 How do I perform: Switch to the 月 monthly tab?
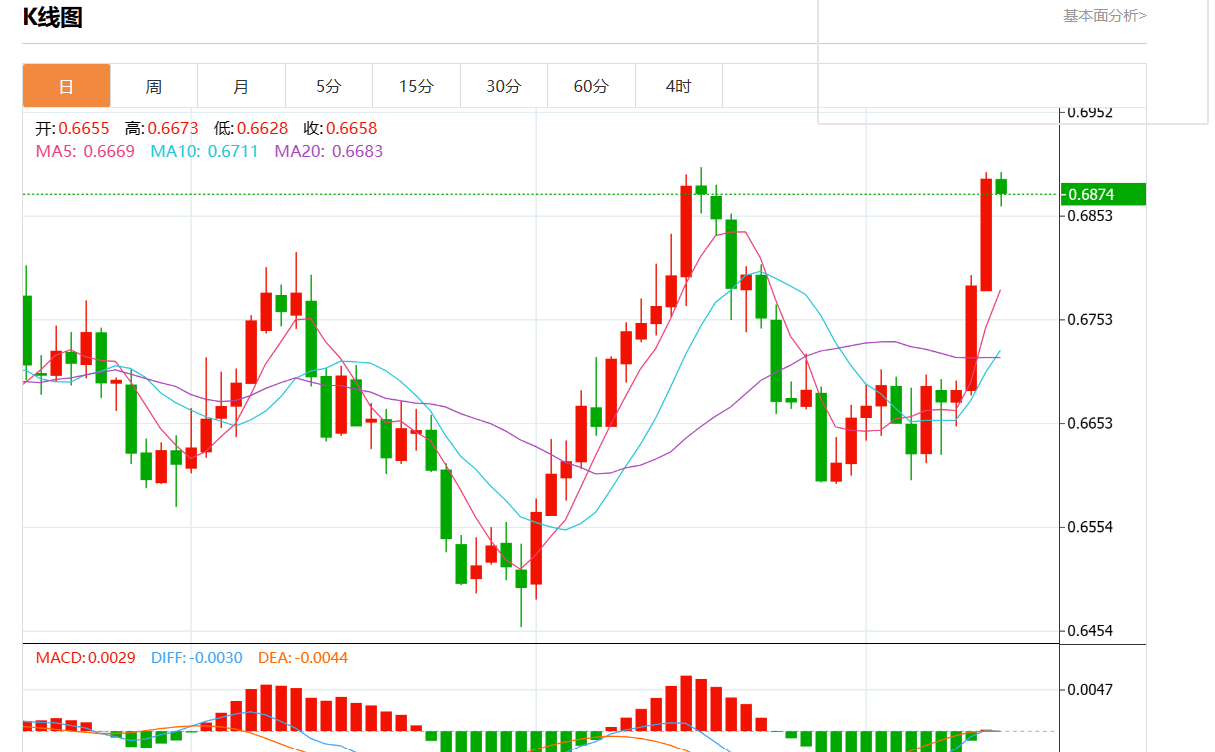click(x=241, y=86)
